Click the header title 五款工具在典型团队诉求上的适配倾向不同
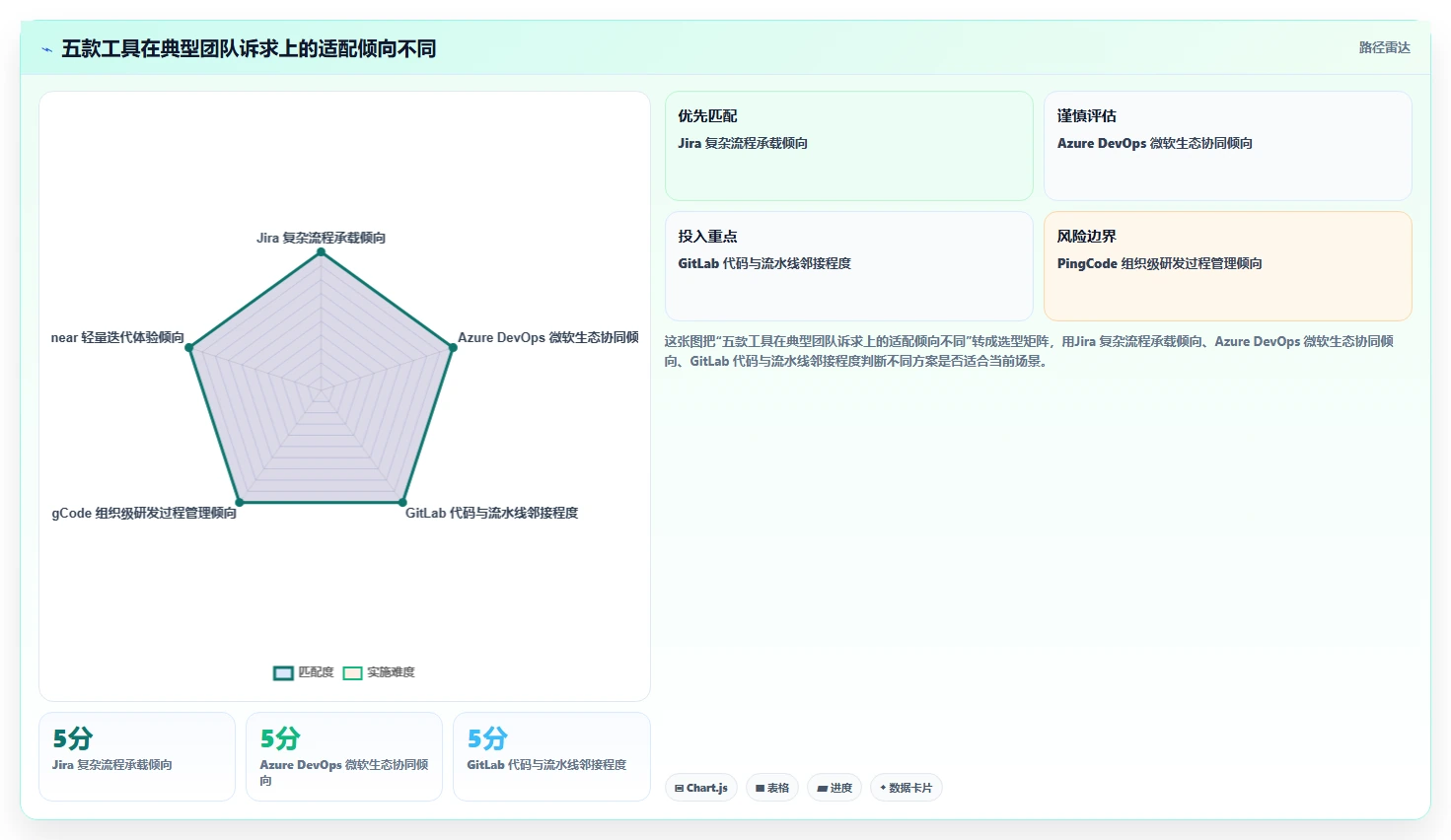 coord(249,48)
